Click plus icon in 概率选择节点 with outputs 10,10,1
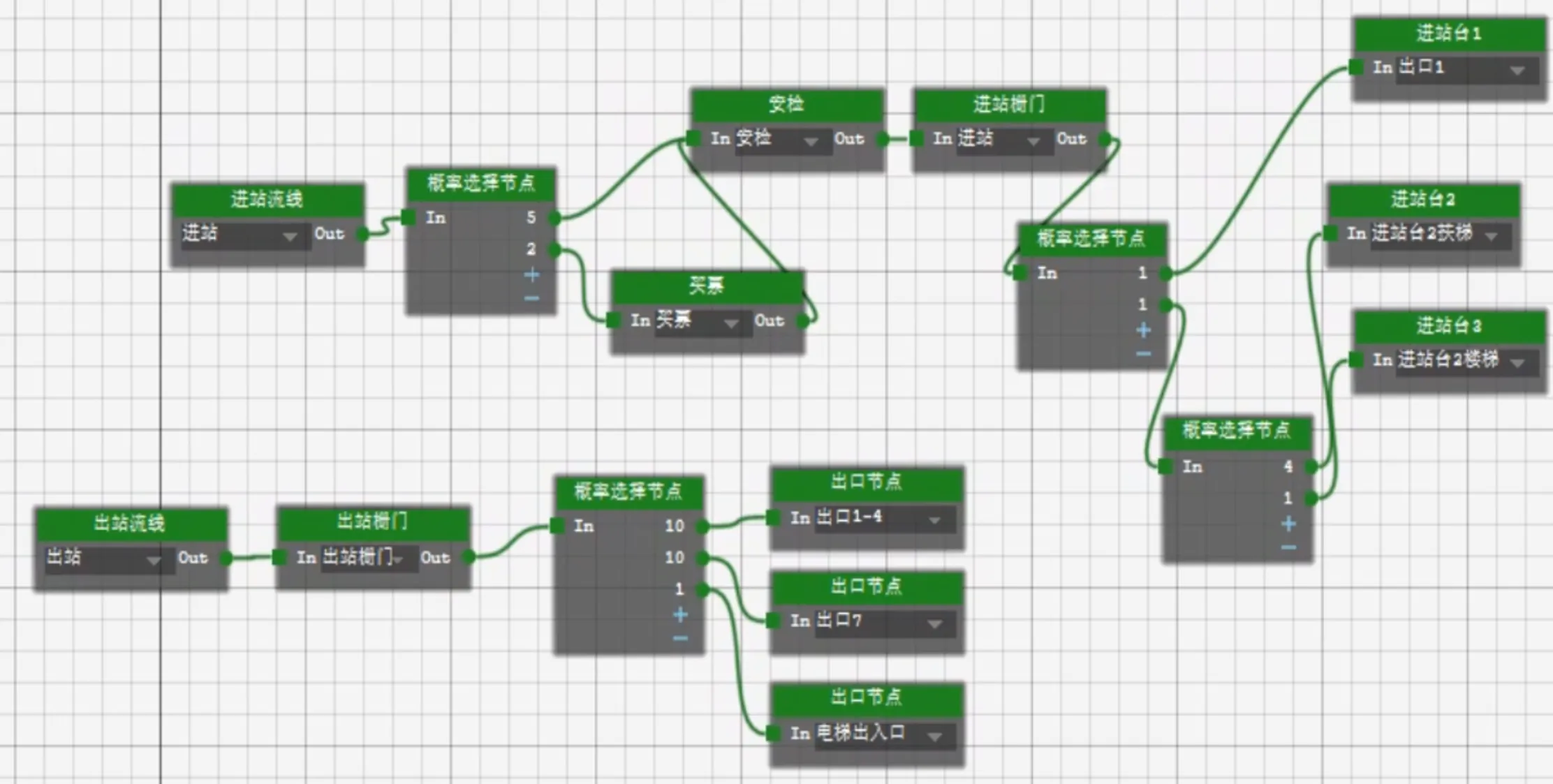The image size is (1553, 784). click(x=679, y=614)
